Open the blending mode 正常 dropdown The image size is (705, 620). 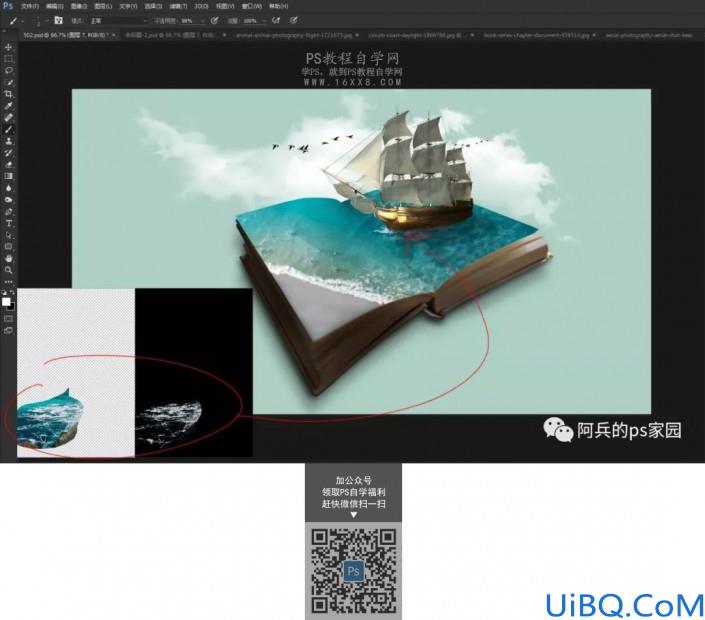coord(118,21)
